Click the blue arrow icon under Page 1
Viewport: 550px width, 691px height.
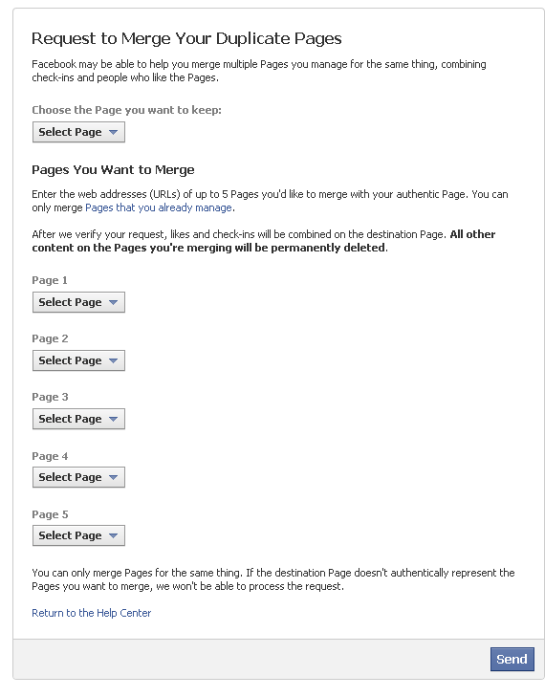(x=113, y=302)
